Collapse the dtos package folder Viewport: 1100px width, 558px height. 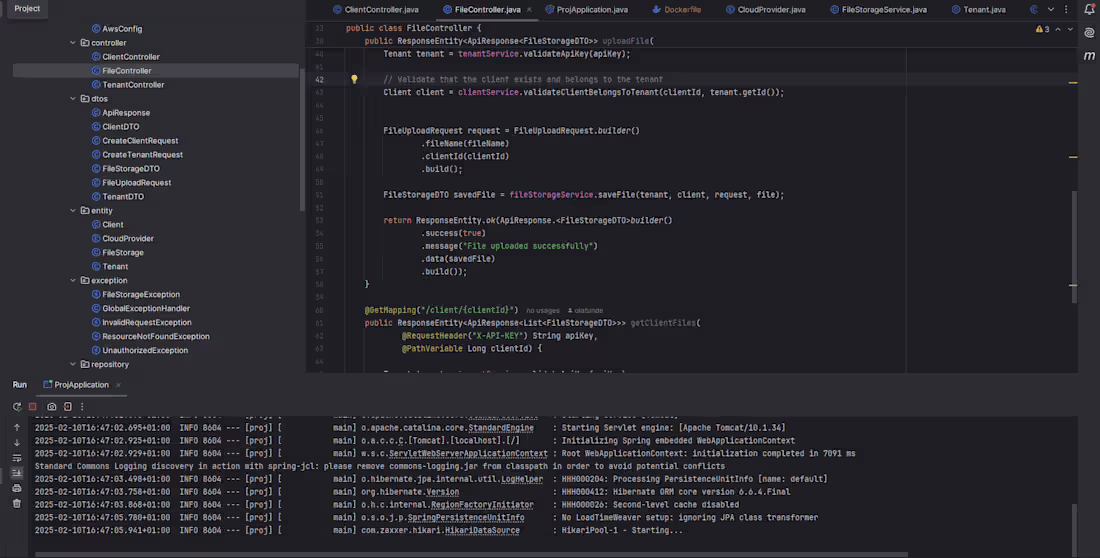(x=74, y=99)
